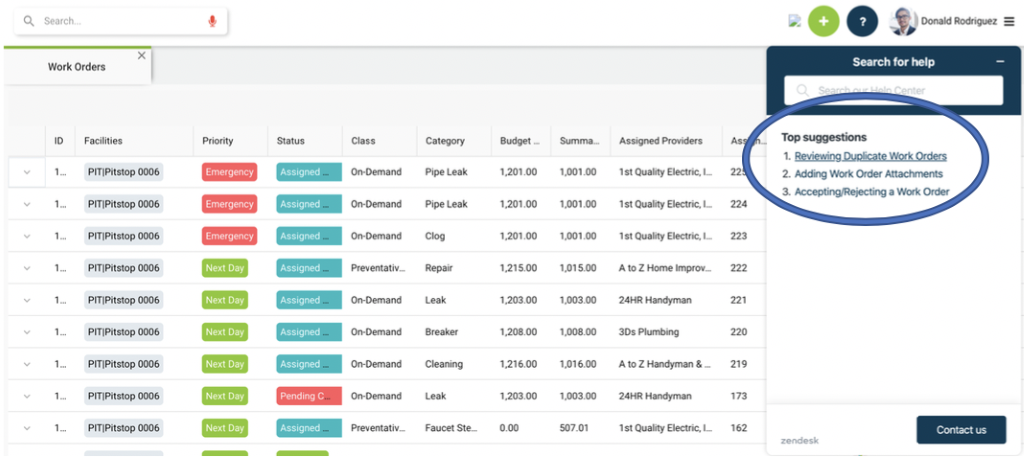Click the main Search input box
Image resolution: width=1024 pixels, height=460 pixels.
tap(120, 21)
